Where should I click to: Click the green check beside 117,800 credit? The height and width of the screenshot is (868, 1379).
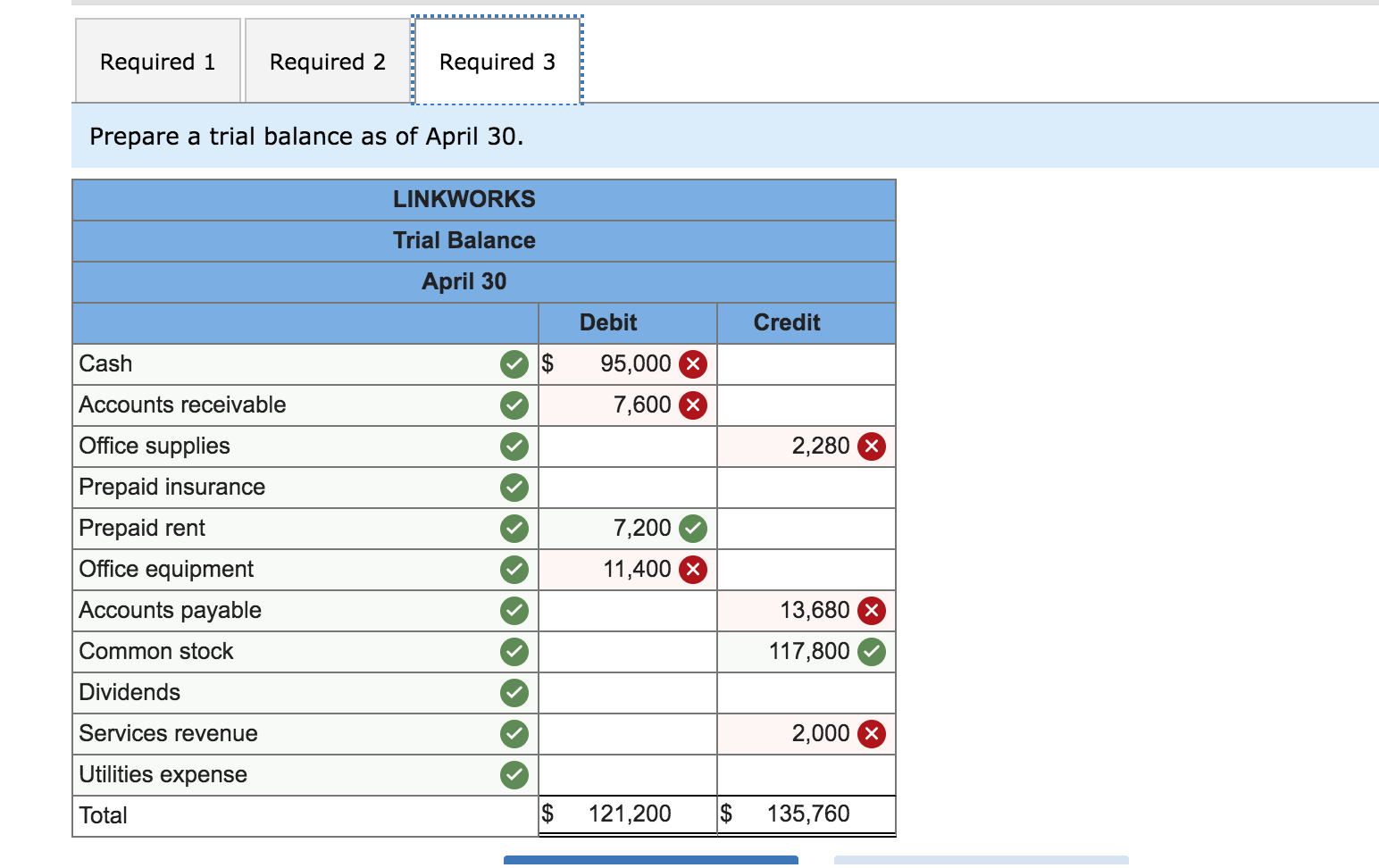pos(872,652)
